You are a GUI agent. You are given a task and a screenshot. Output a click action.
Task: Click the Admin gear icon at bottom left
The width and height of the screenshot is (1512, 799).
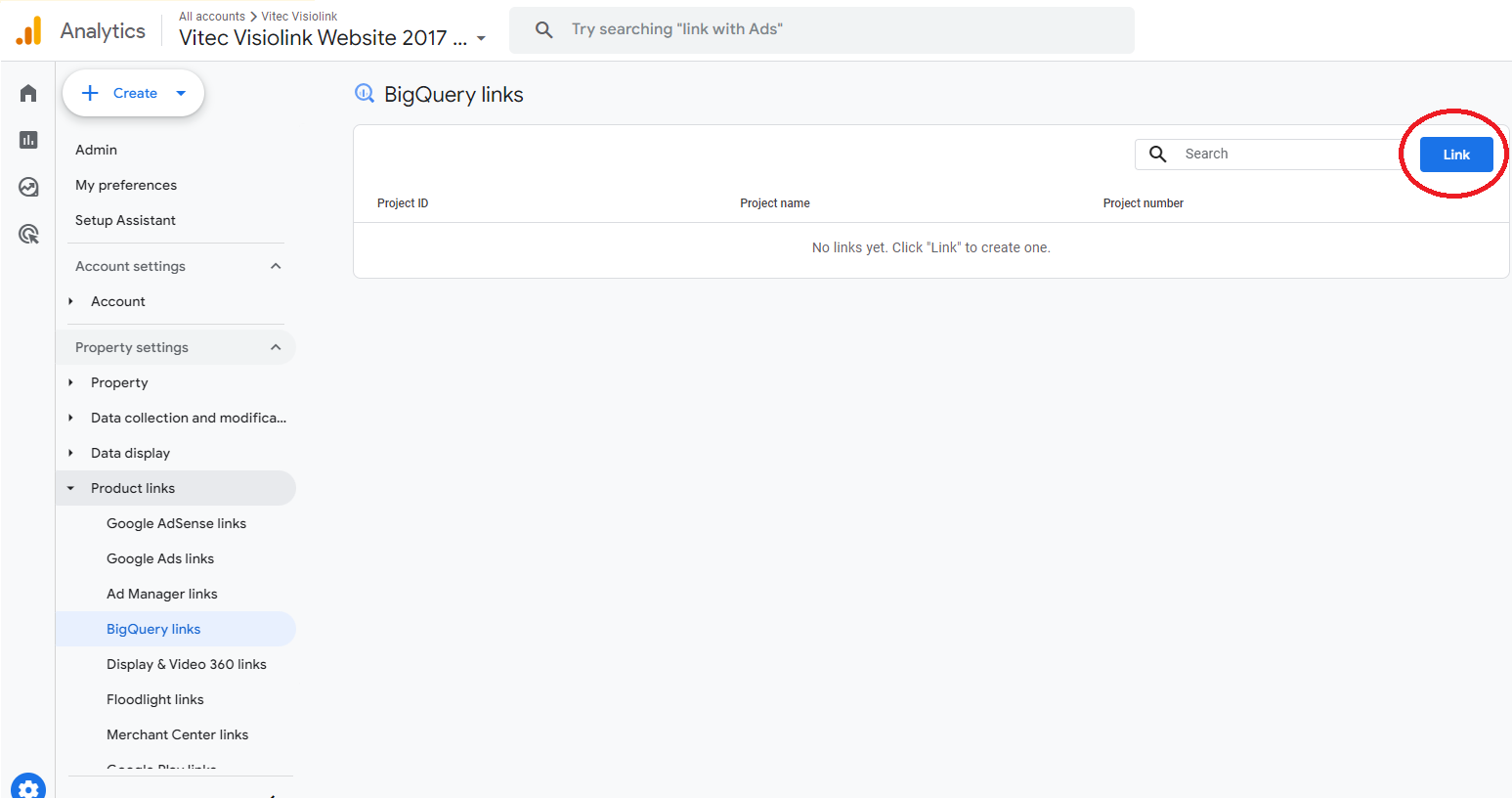coord(28,788)
